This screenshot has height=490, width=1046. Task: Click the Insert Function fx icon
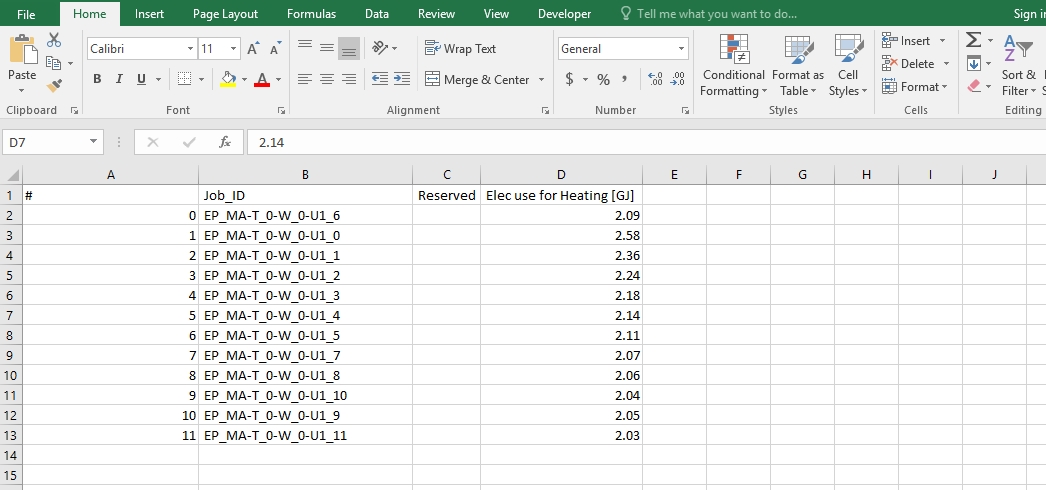(225, 142)
